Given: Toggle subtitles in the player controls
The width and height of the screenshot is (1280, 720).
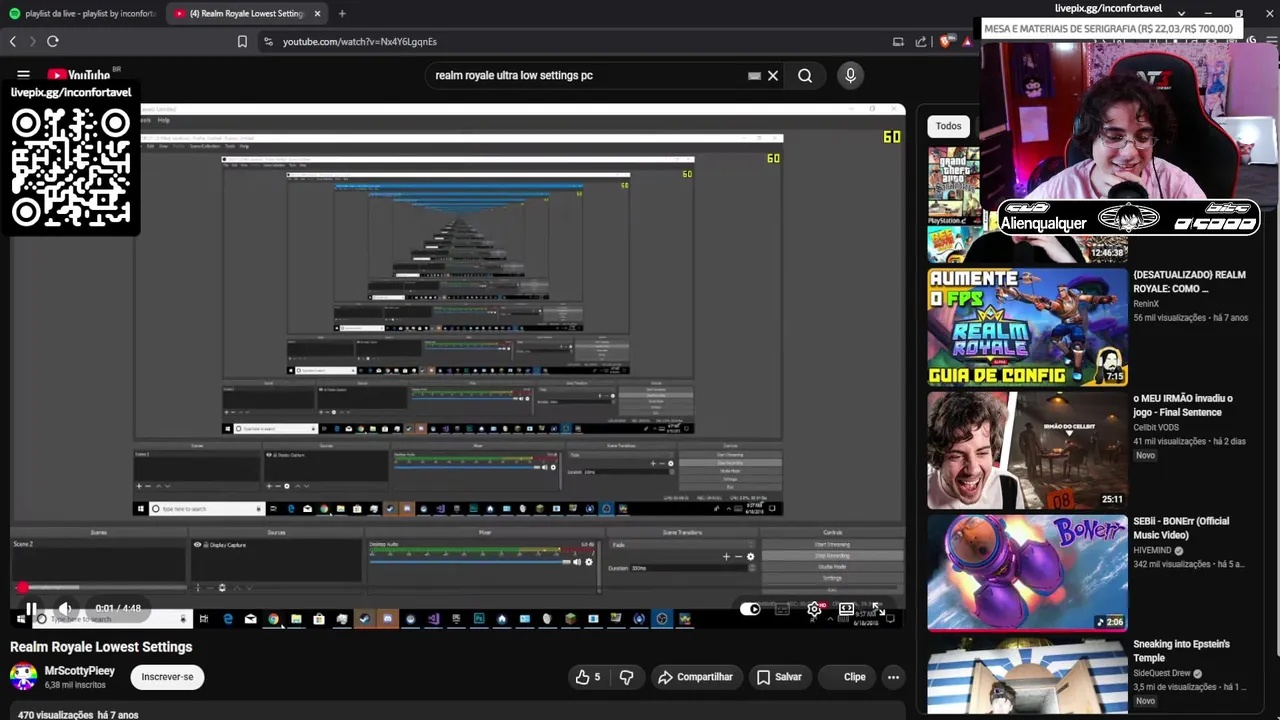Looking at the screenshot, I should point(783,609).
